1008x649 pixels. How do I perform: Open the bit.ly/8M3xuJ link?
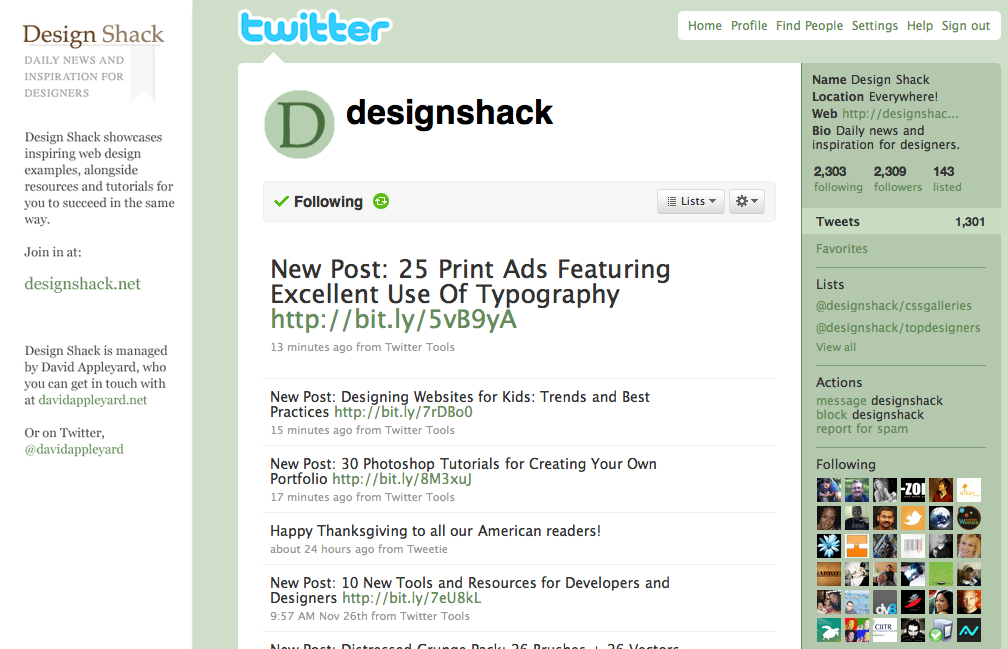402,479
